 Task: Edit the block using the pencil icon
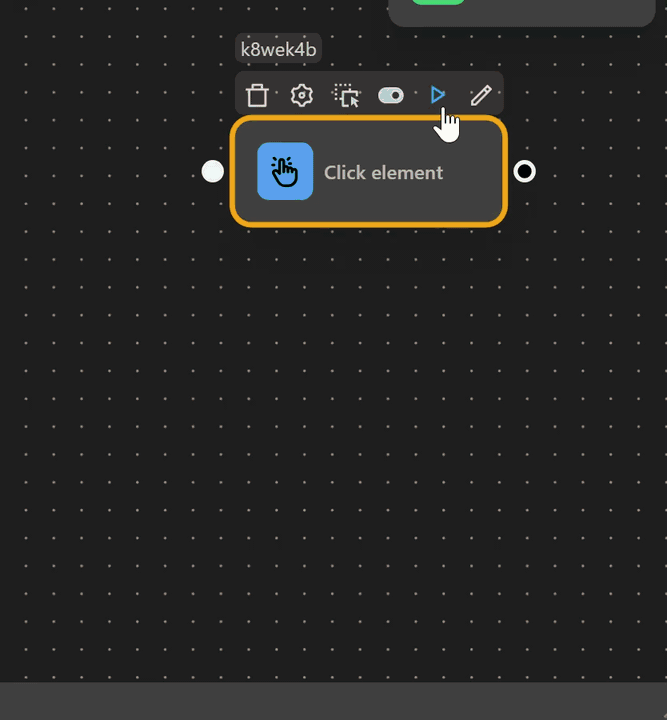(x=481, y=95)
